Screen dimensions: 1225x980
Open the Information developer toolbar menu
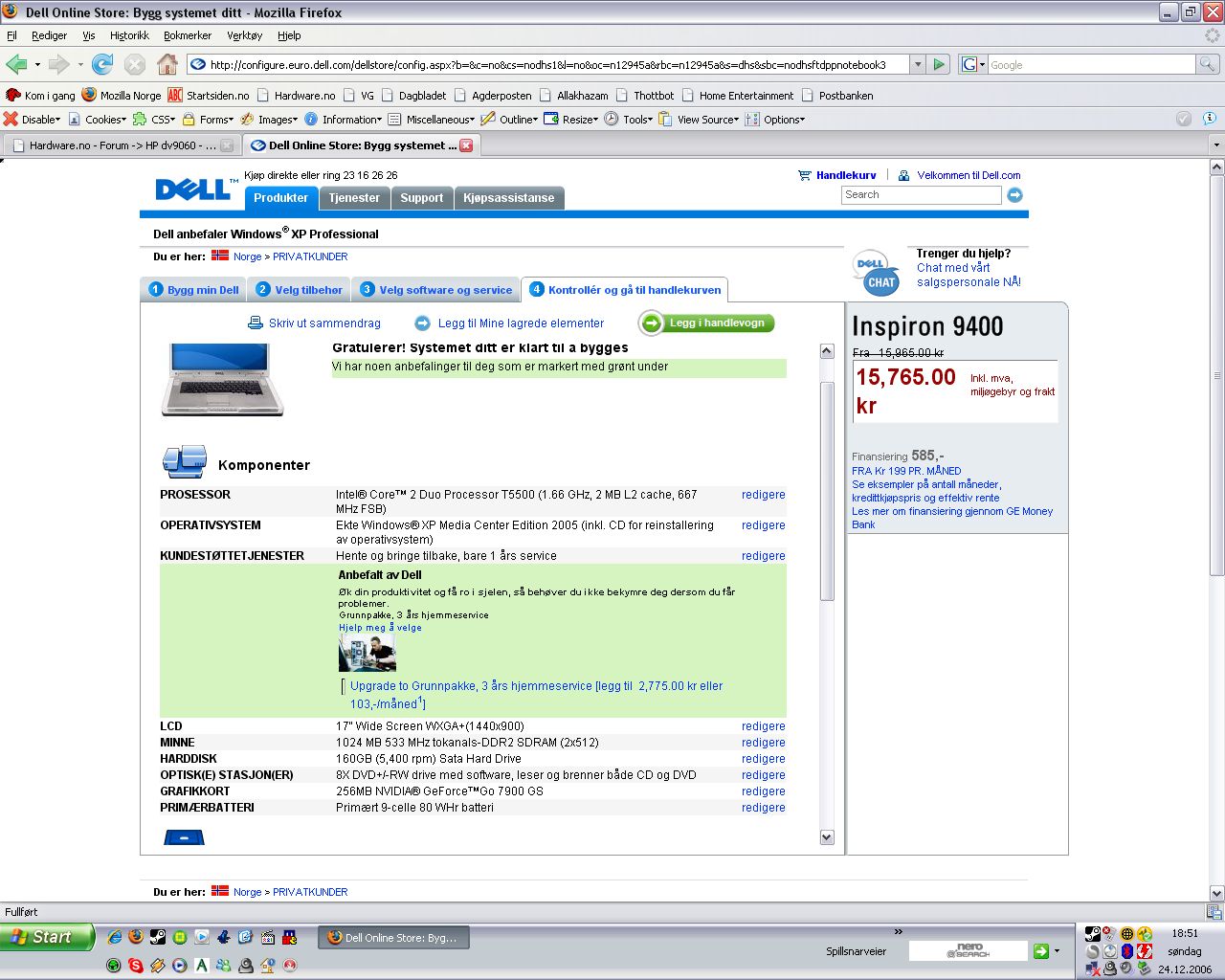click(x=343, y=120)
